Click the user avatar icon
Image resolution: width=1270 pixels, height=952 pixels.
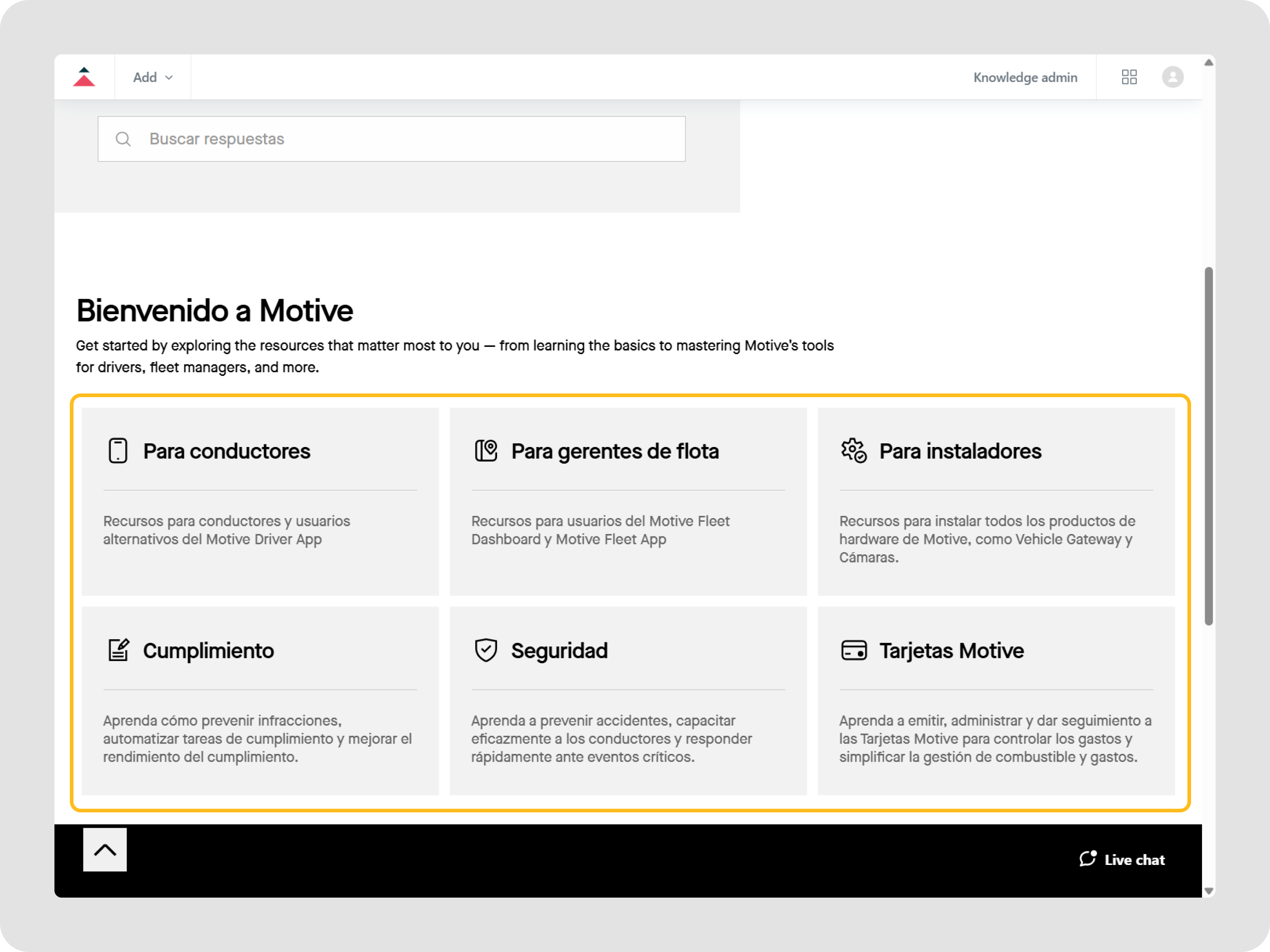pos(1173,76)
